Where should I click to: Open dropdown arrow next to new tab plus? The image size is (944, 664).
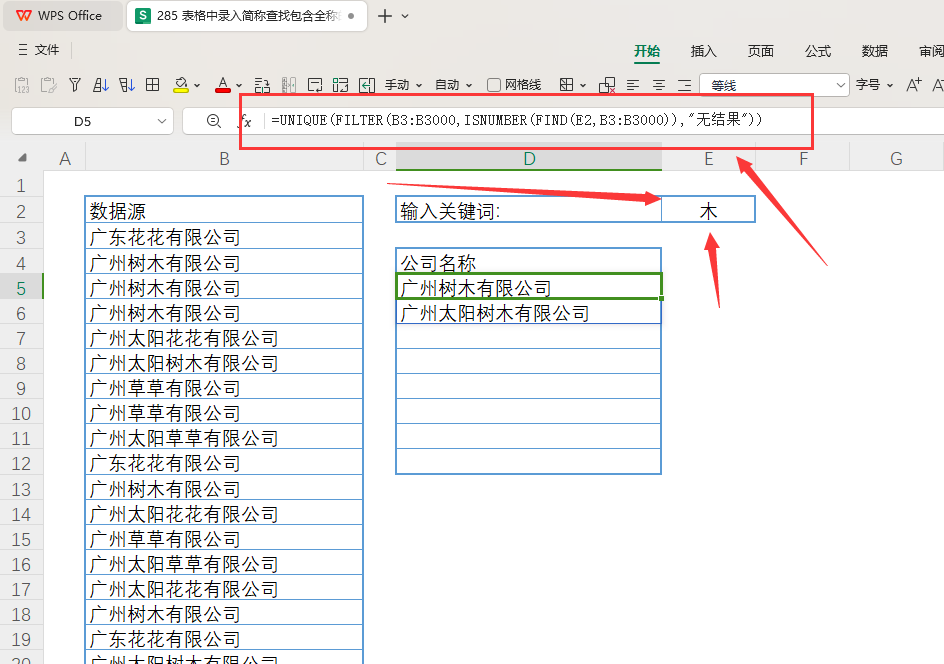point(405,16)
